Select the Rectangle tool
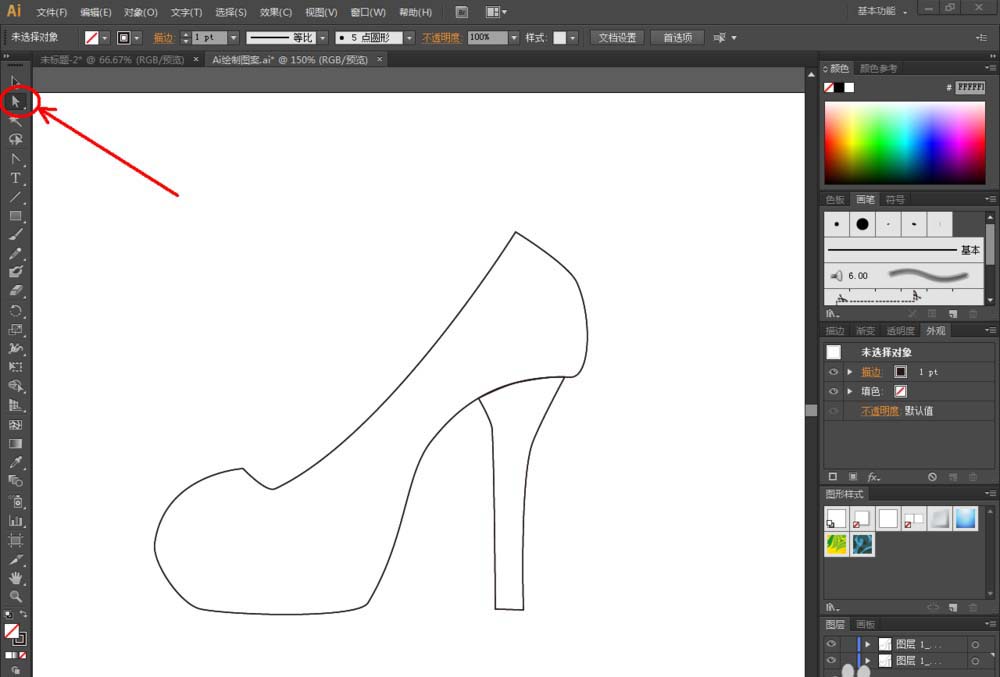This screenshot has width=1000, height=677. (x=16, y=216)
